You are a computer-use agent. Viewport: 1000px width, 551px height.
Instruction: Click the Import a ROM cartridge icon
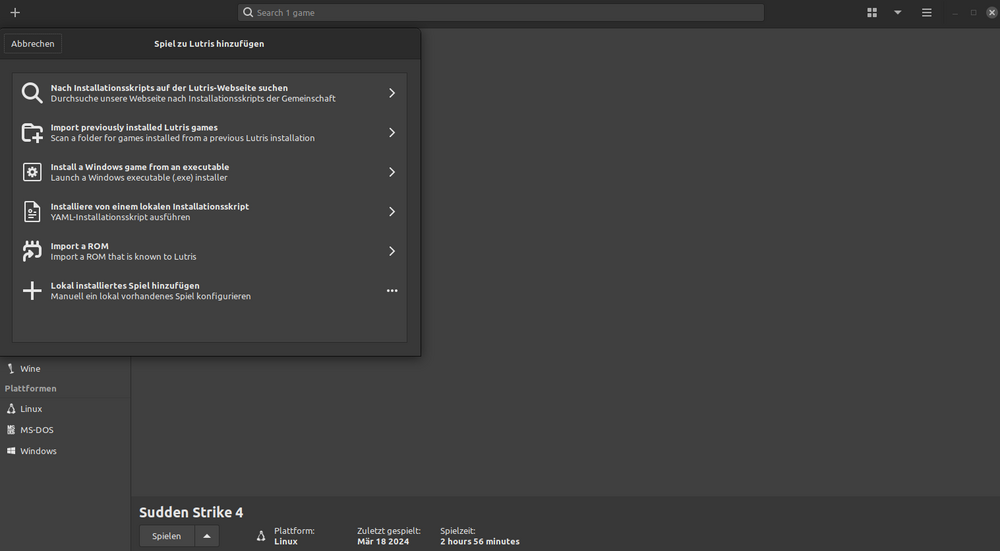click(x=32, y=251)
